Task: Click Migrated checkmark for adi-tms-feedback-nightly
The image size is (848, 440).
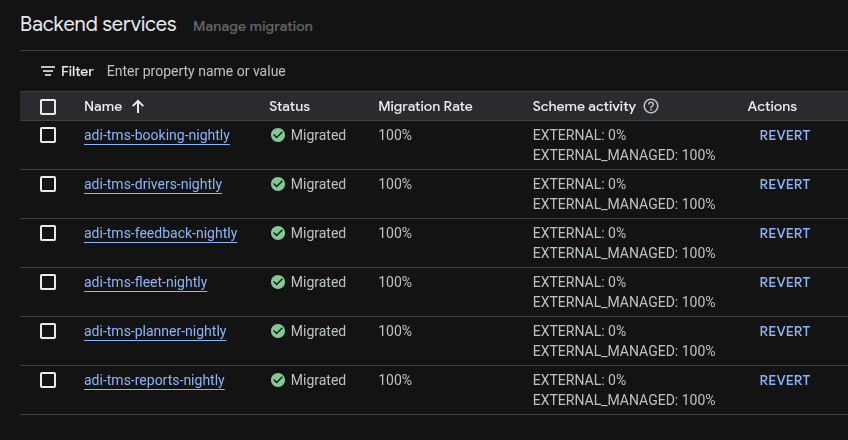Action: [278, 233]
